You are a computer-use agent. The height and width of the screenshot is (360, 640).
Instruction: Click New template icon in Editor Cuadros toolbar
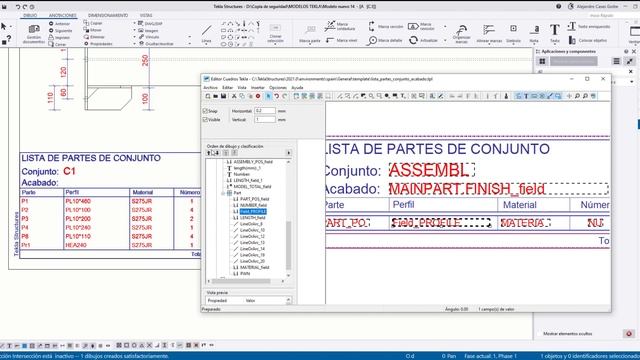pos(208,96)
